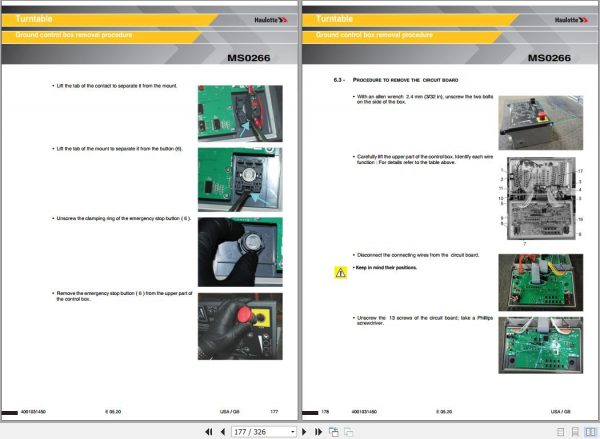Click the photo of the mount tab with arrow
This screenshot has height=439, width=600.
coord(240,180)
